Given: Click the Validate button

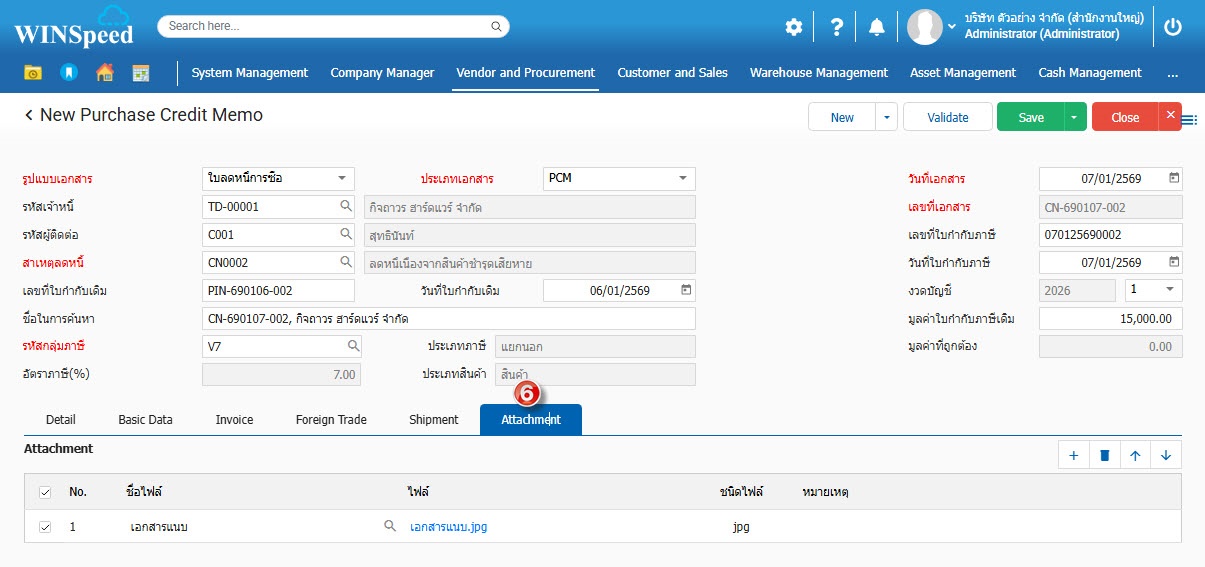Looking at the screenshot, I should 947,117.
